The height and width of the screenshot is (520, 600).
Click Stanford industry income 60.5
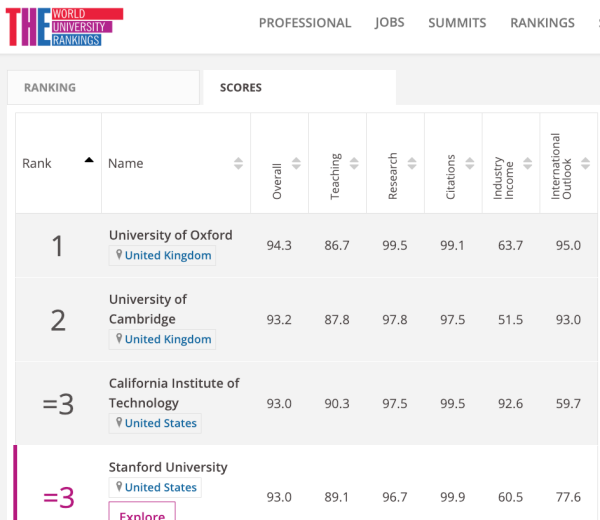tap(510, 497)
